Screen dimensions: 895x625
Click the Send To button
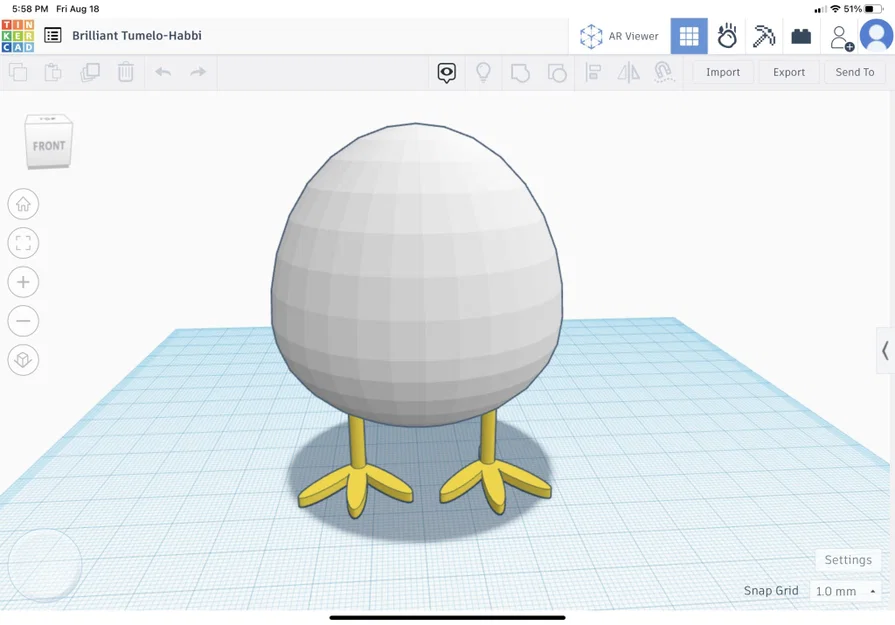pyautogui.click(x=854, y=72)
